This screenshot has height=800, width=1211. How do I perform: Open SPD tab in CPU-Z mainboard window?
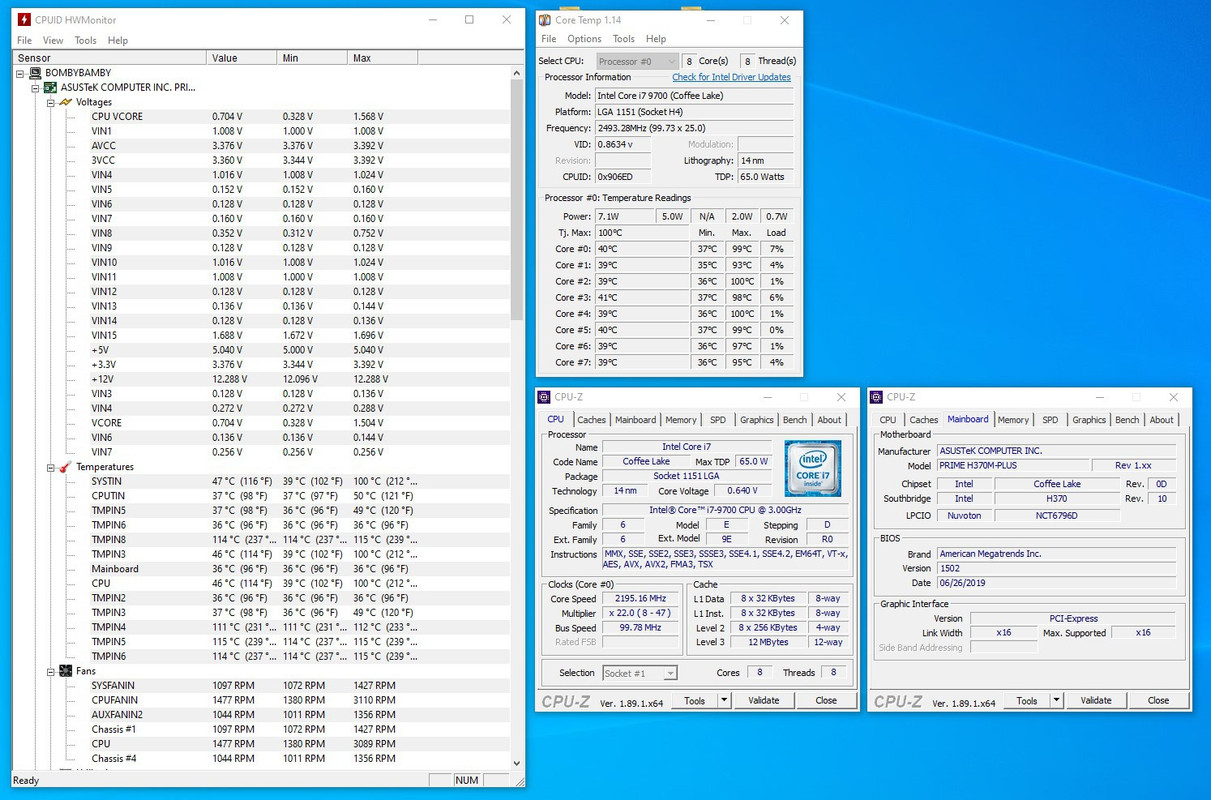(1050, 420)
